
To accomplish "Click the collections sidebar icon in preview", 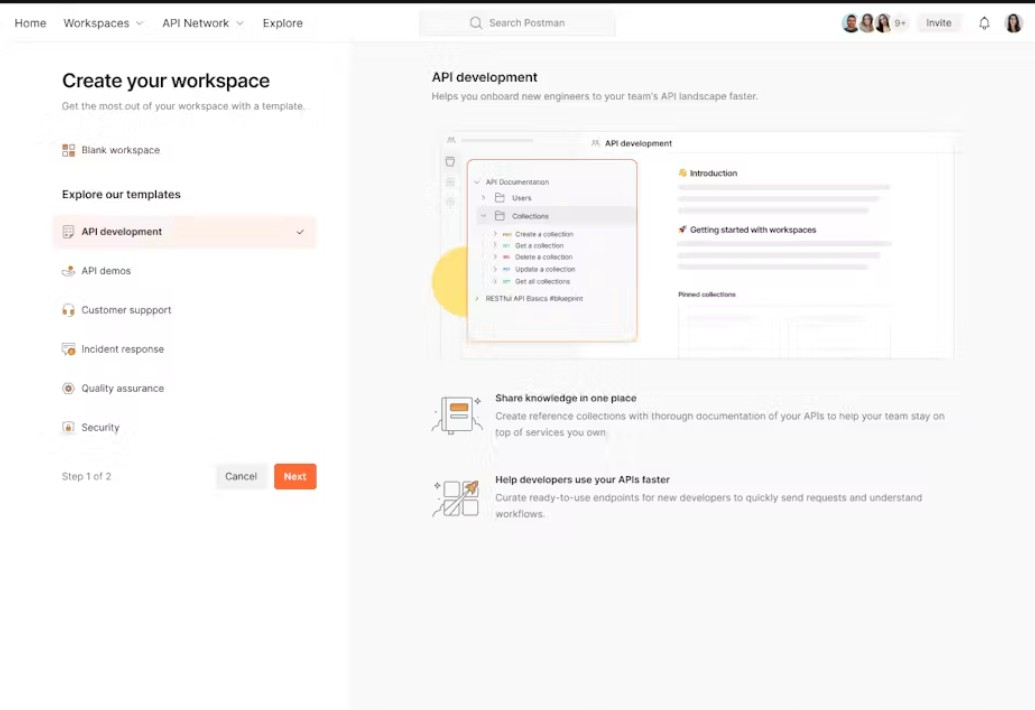I will 450,162.
